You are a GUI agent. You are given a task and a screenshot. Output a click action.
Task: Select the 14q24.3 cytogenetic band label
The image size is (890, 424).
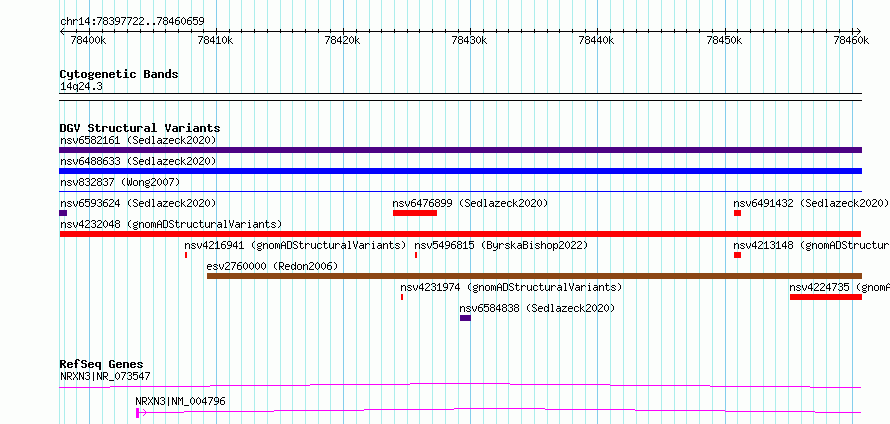81,87
